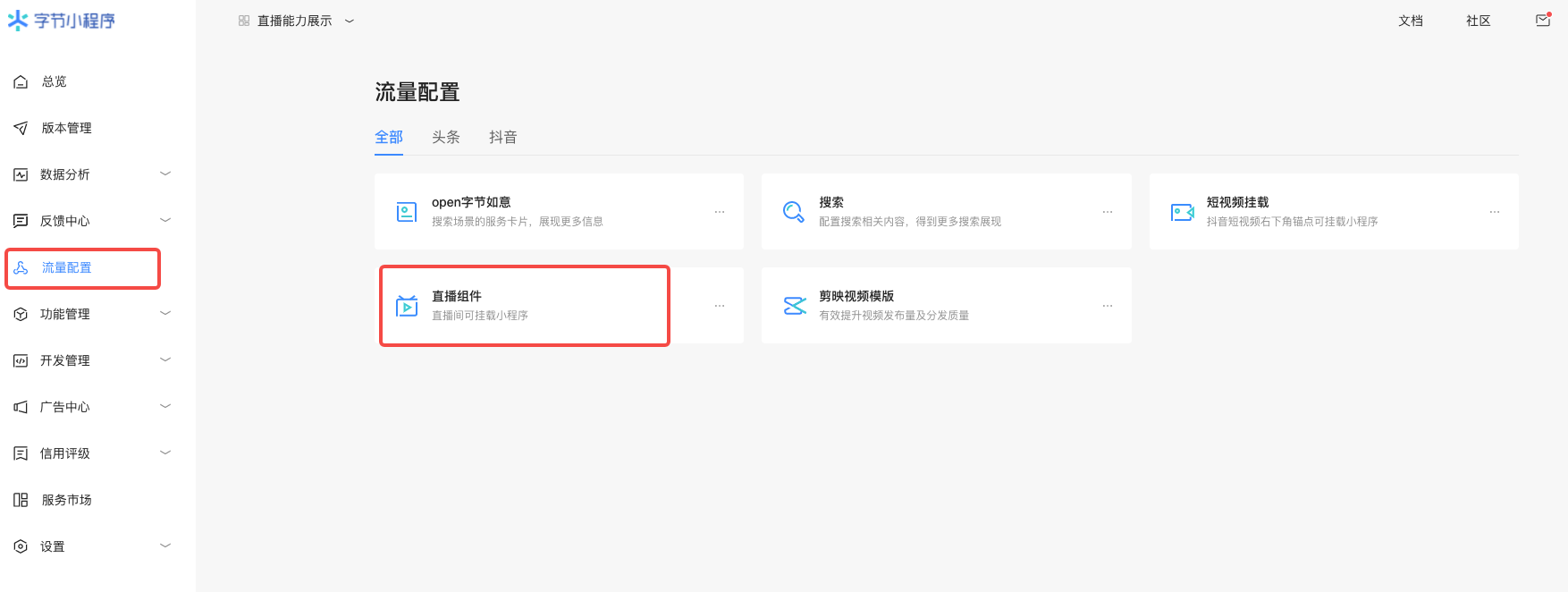Image resolution: width=1568 pixels, height=592 pixels.
Task: Click the 开发管理 sidebar label
Action: pyautogui.click(x=65, y=360)
